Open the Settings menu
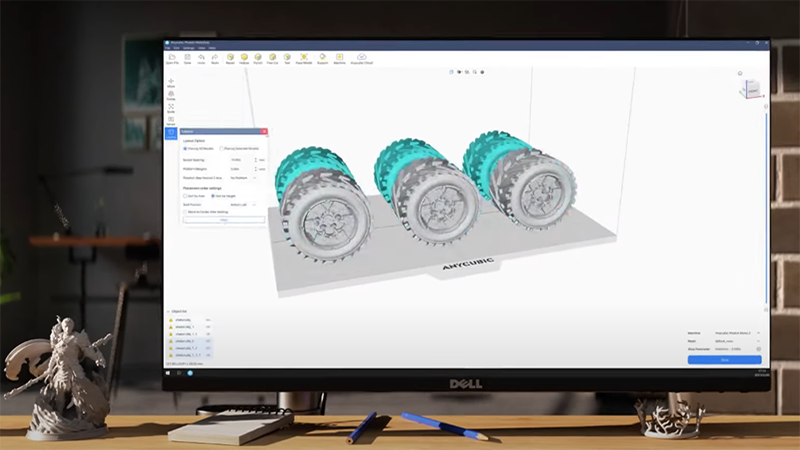The width and height of the screenshot is (800, 450). 189,47
